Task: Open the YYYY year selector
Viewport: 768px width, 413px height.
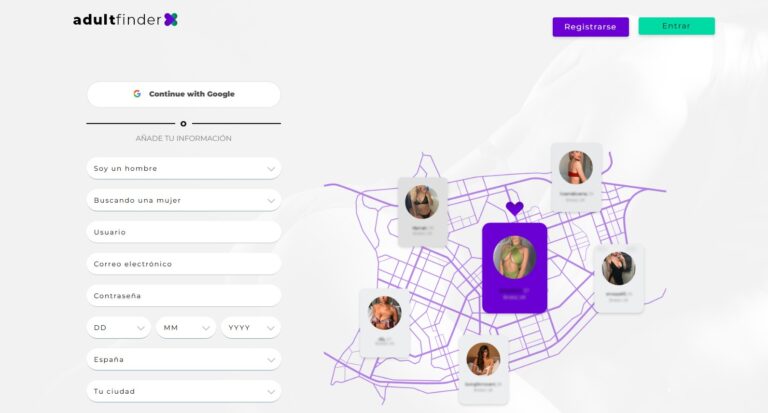Action: [x=251, y=327]
